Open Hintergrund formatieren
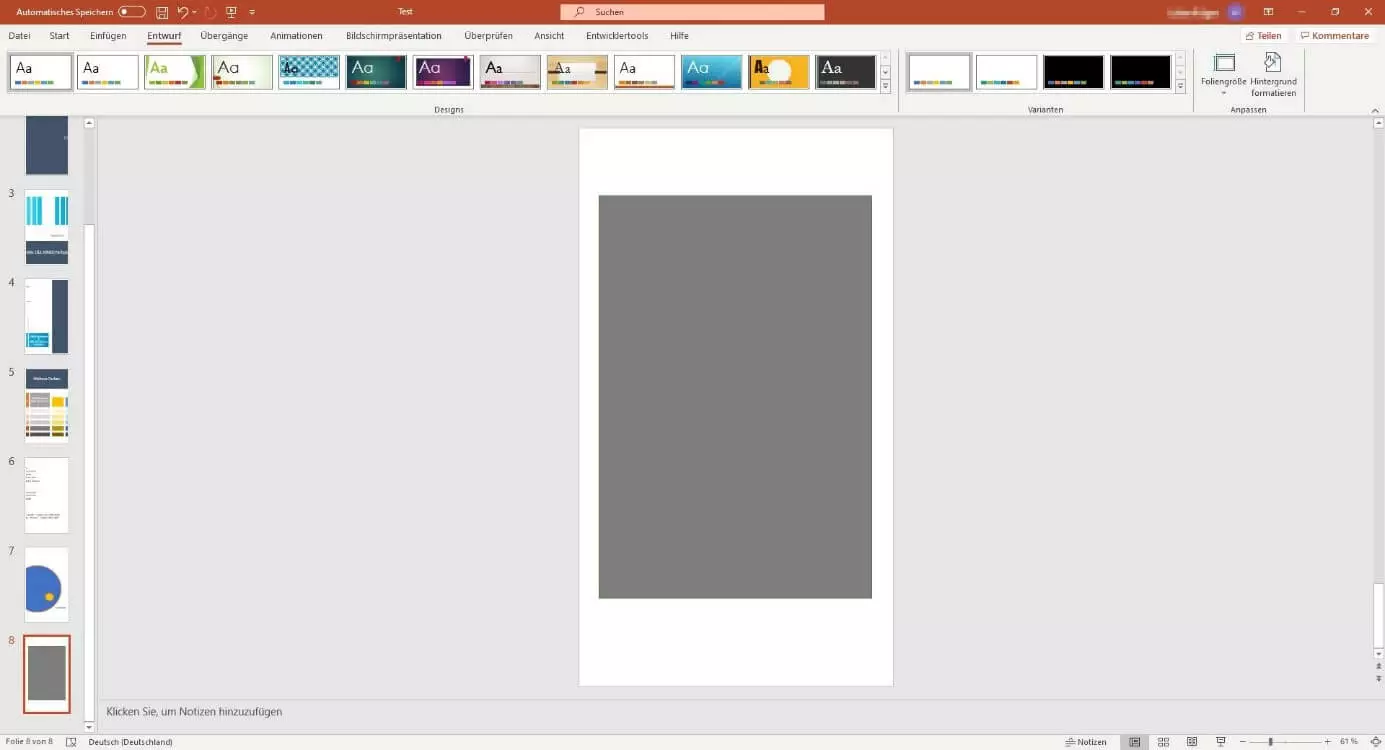The width and height of the screenshot is (1385, 750). [1273, 75]
